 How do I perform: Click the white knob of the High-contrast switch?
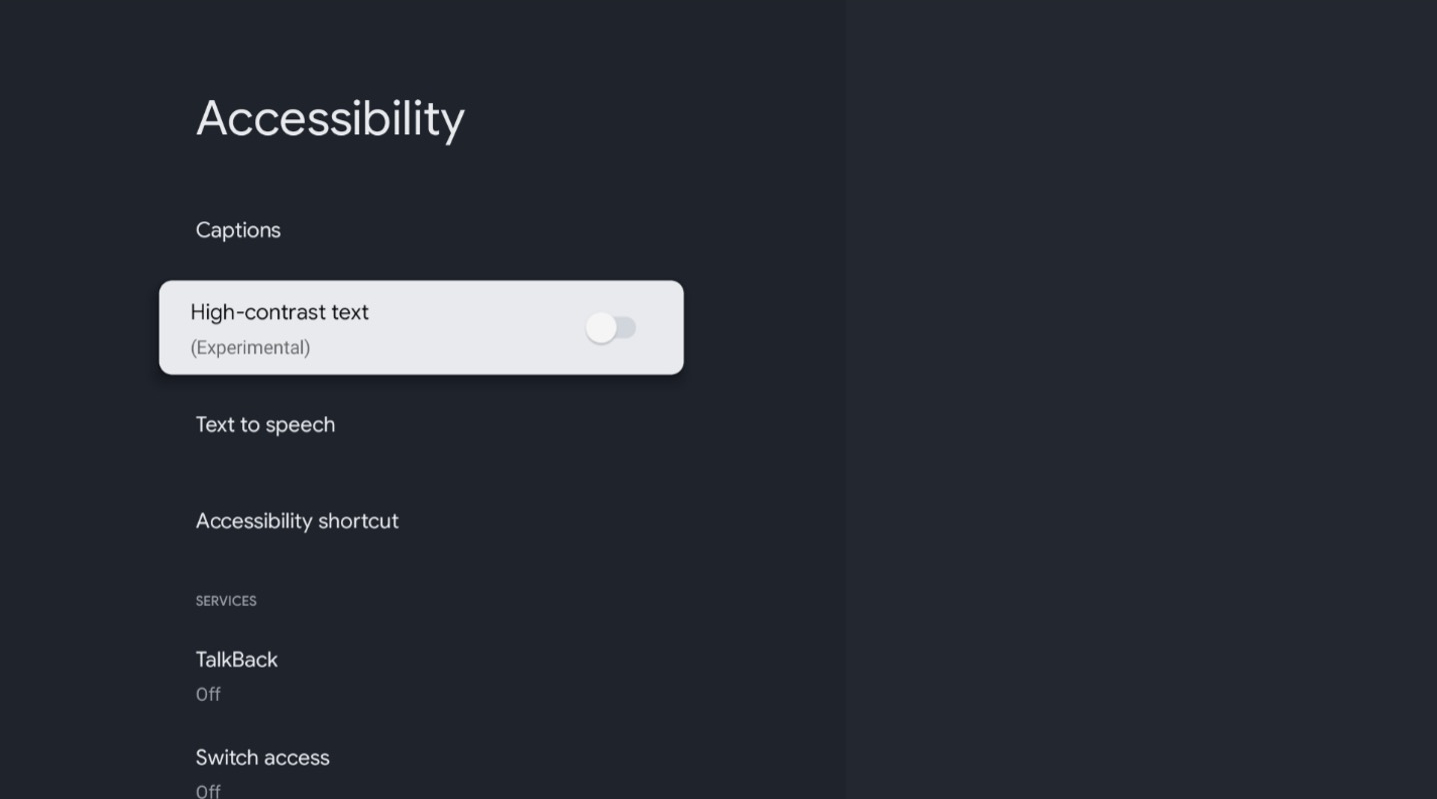[x=601, y=328]
